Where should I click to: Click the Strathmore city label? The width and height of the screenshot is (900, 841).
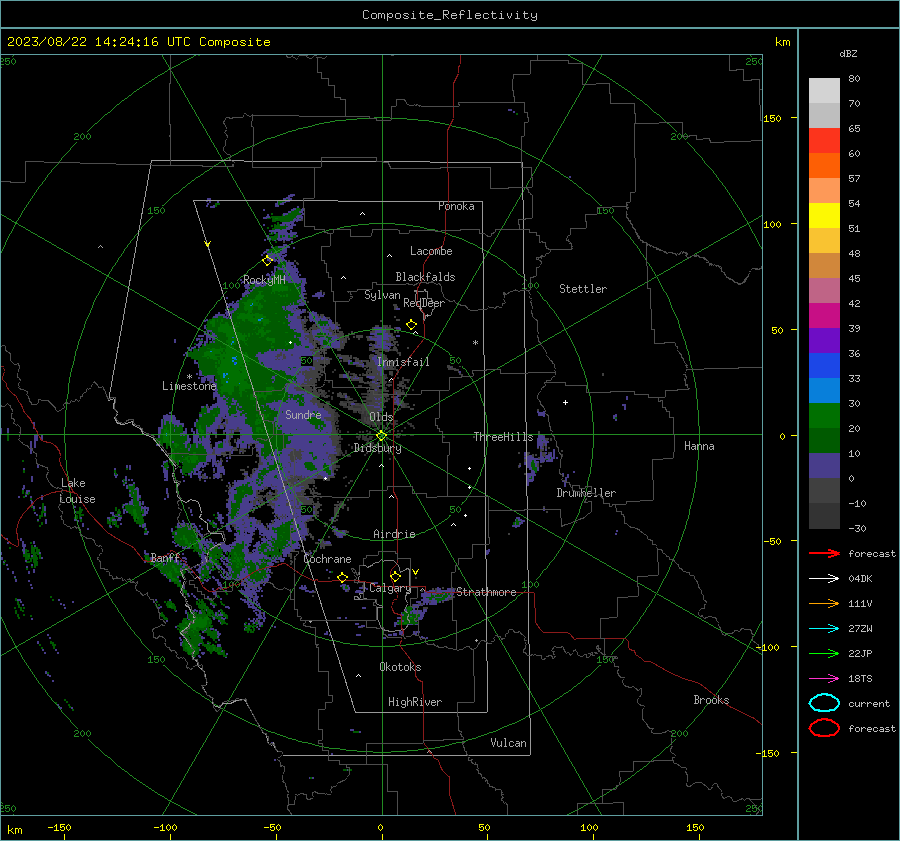click(x=486, y=592)
